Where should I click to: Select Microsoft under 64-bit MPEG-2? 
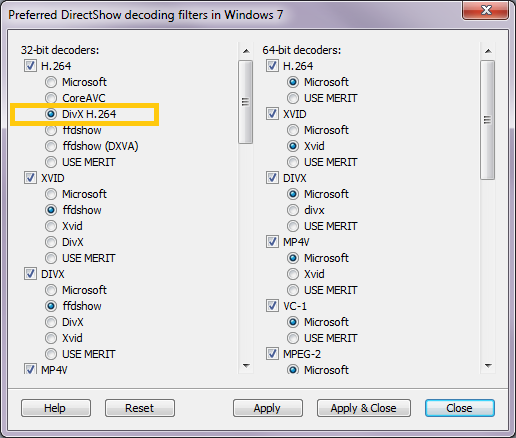click(293, 369)
